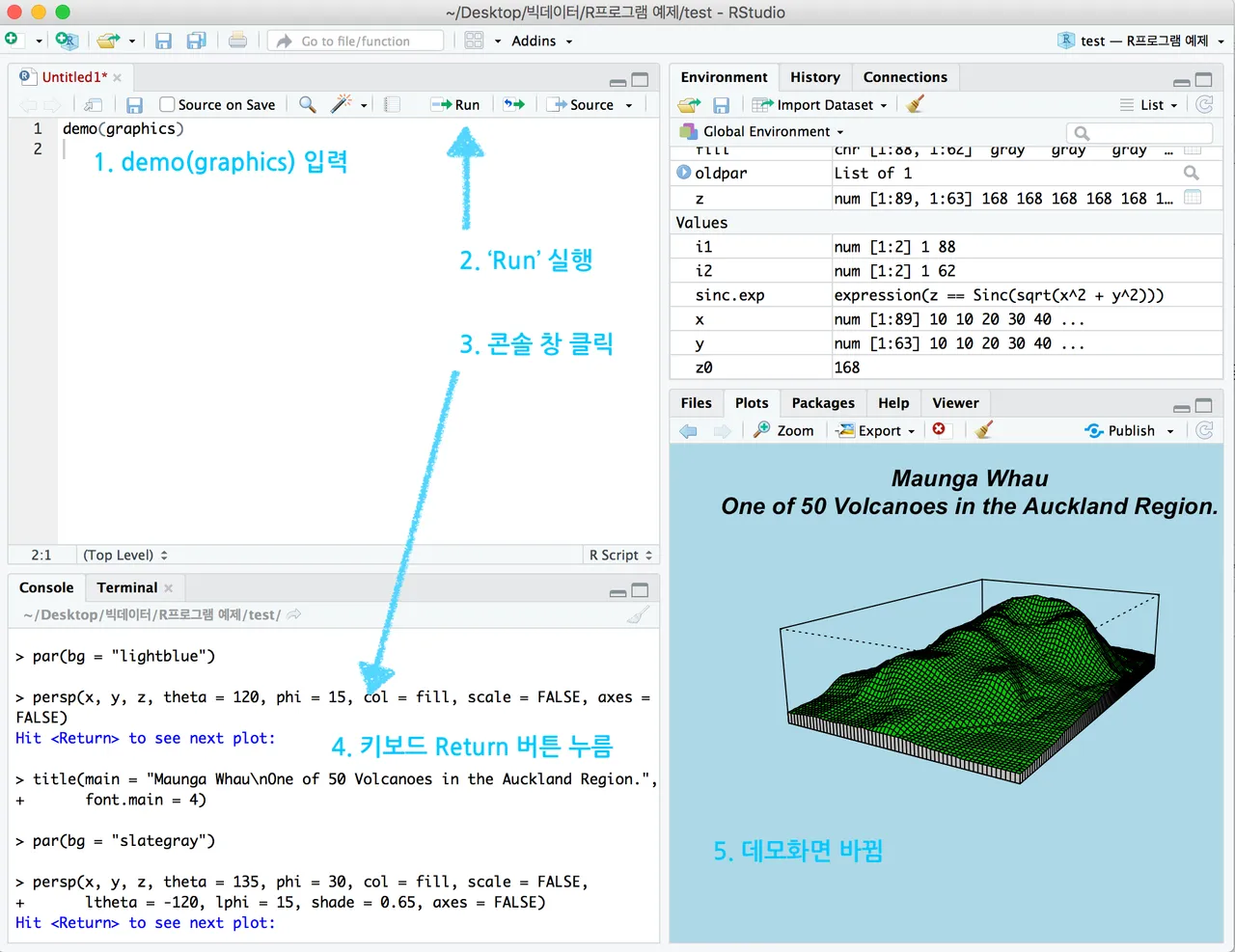Open the test project menu

1141,41
